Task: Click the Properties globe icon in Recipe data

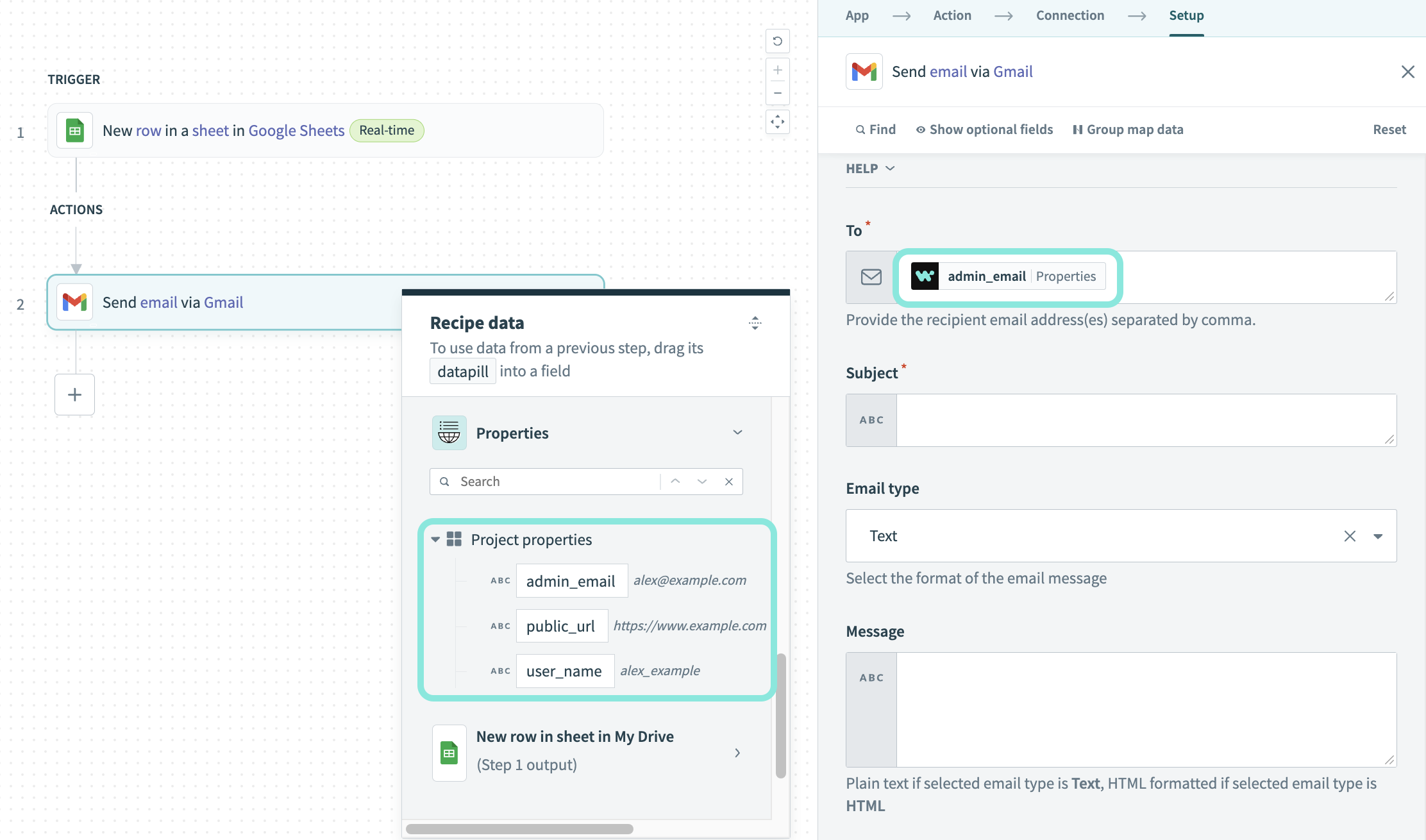Action: [x=449, y=432]
